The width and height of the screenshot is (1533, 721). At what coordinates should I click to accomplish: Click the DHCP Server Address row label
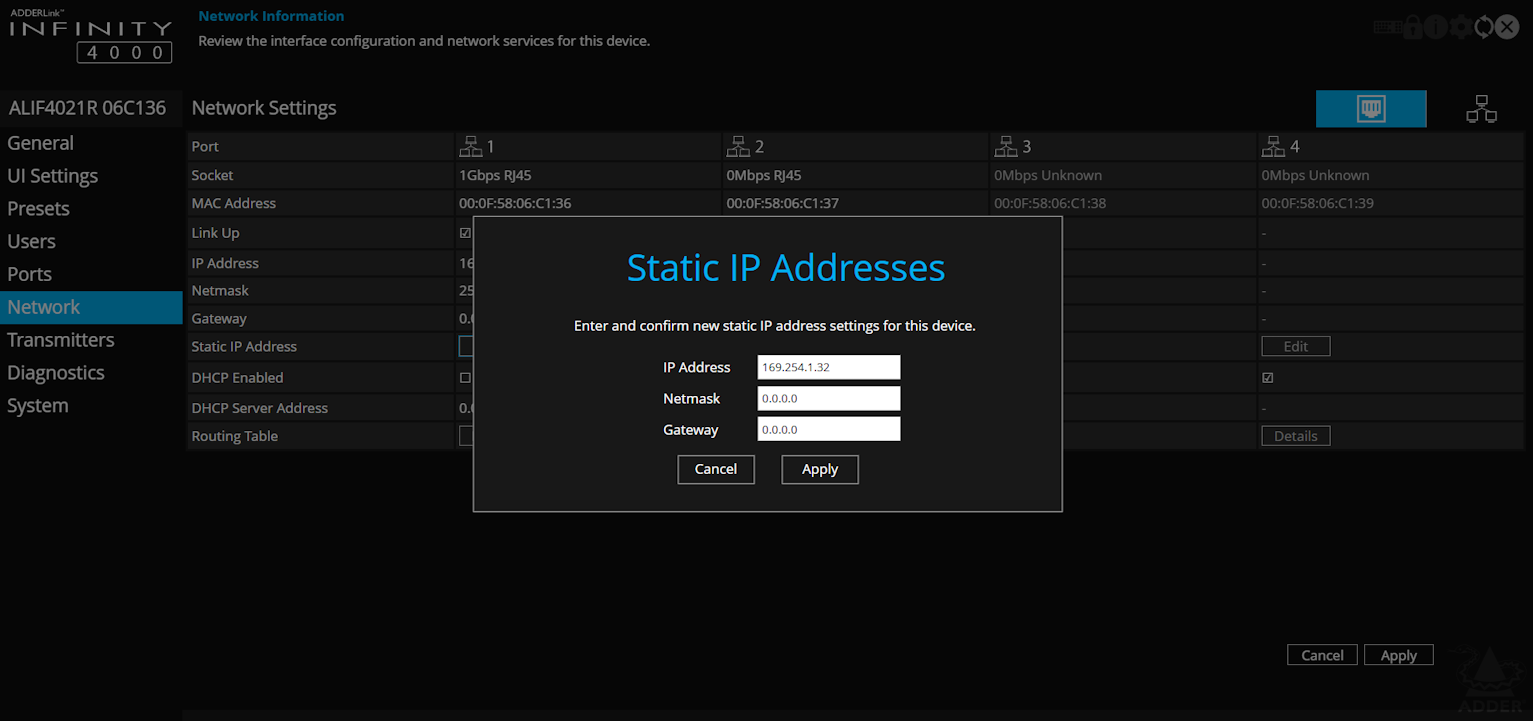pyautogui.click(x=260, y=408)
